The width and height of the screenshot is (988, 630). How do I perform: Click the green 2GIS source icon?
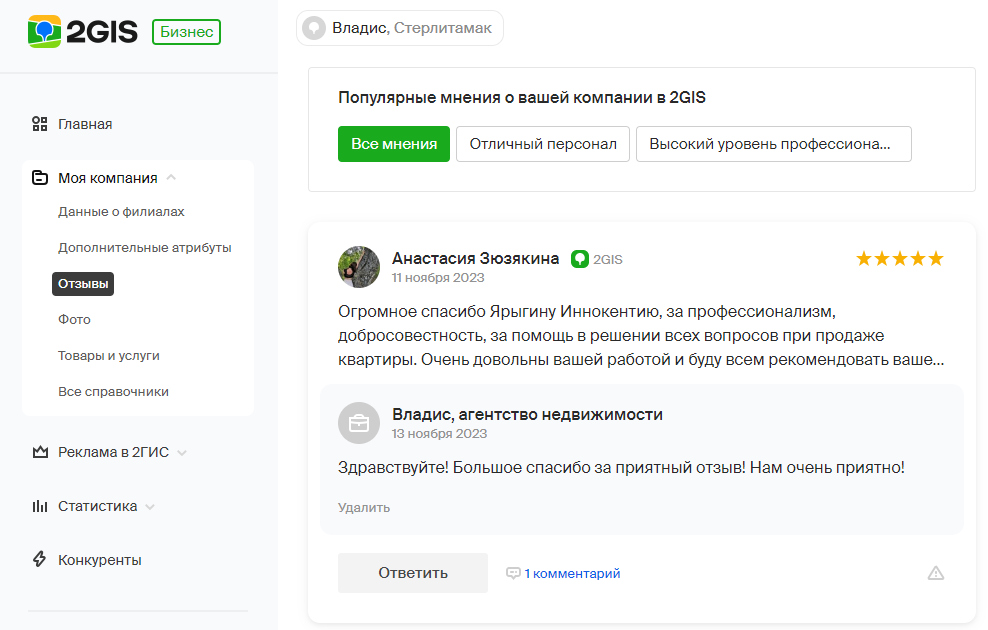[x=580, y=259]
